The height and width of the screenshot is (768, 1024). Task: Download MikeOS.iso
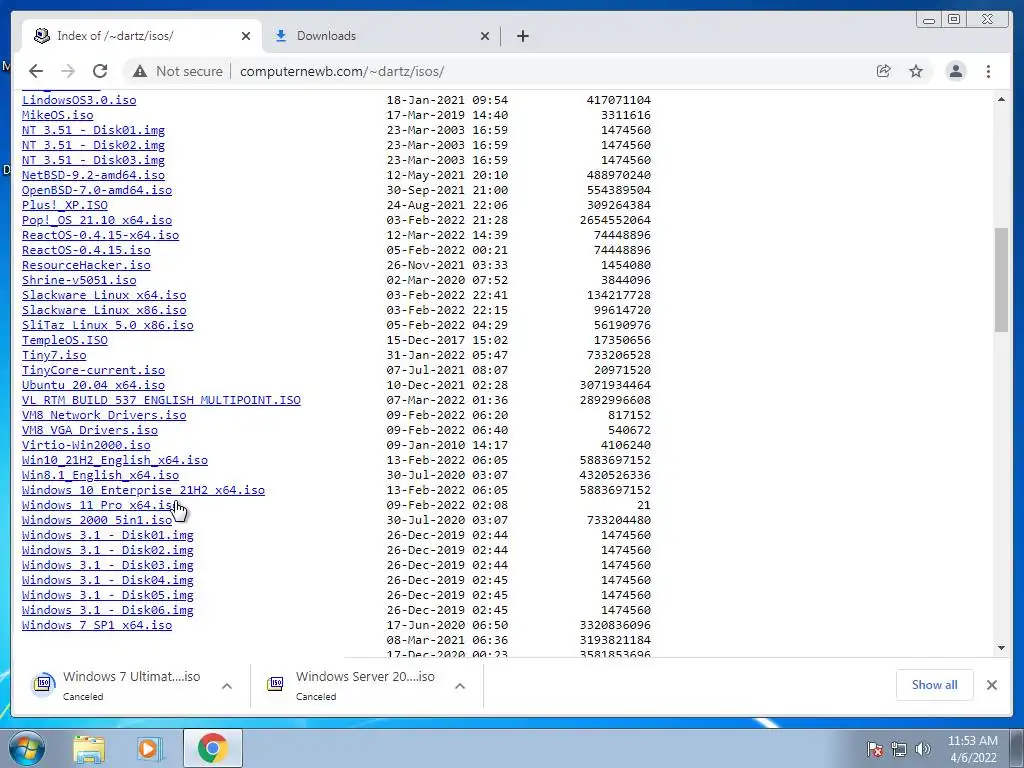pyautogui.click(x=57, y=115)
